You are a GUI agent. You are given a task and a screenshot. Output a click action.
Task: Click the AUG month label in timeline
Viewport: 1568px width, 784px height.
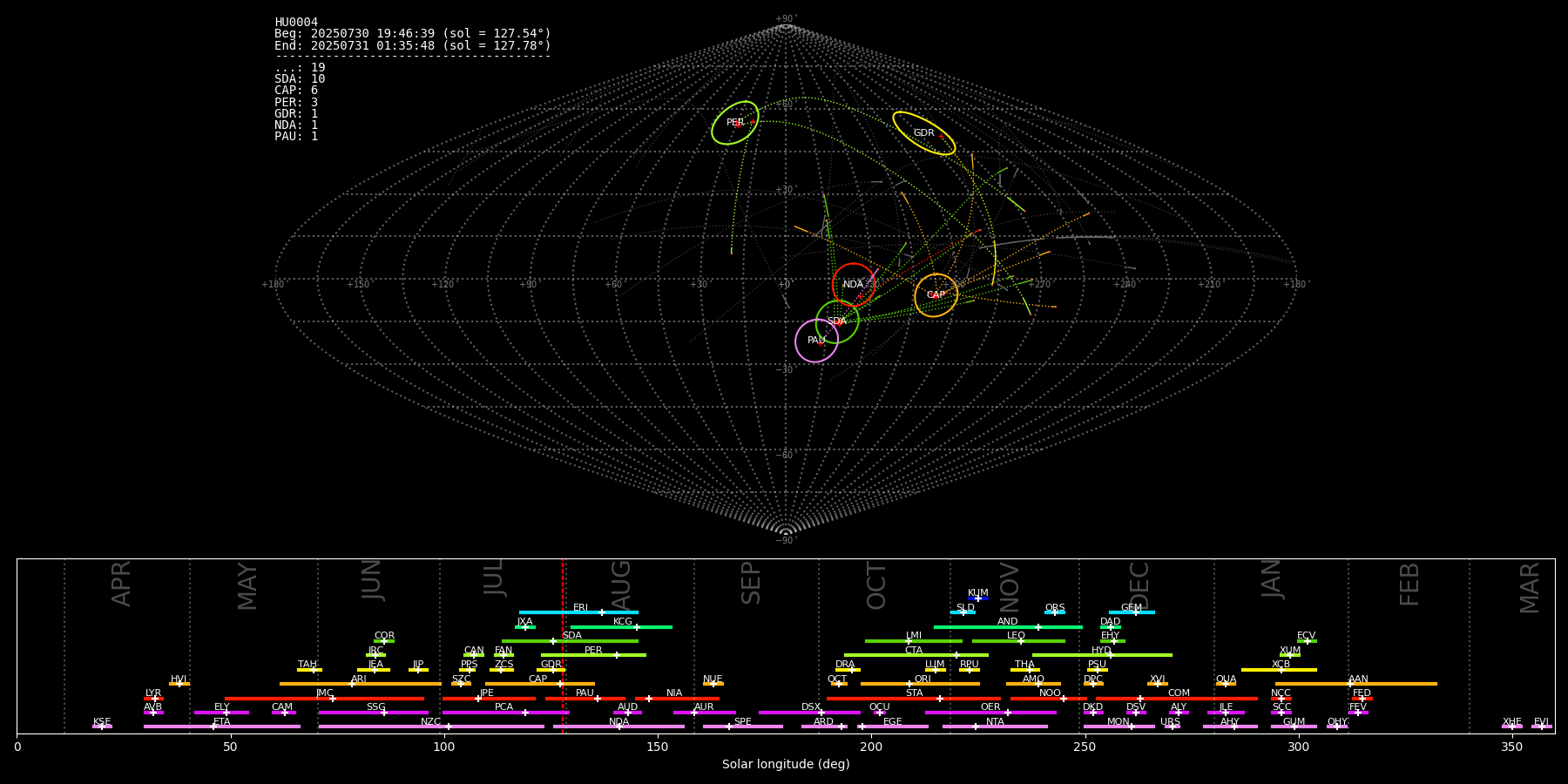click(621, 585)
